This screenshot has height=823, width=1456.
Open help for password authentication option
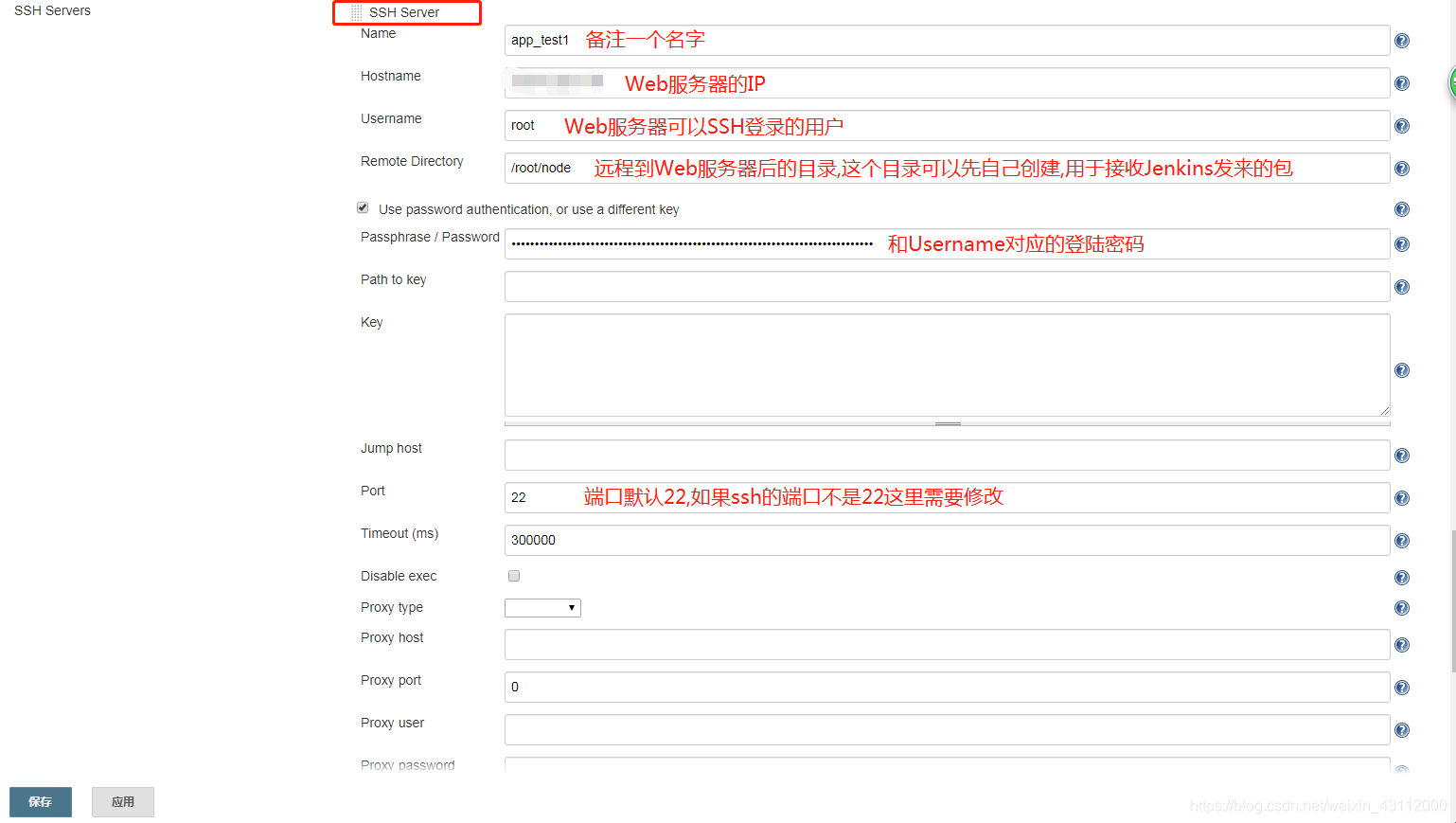1402,209
